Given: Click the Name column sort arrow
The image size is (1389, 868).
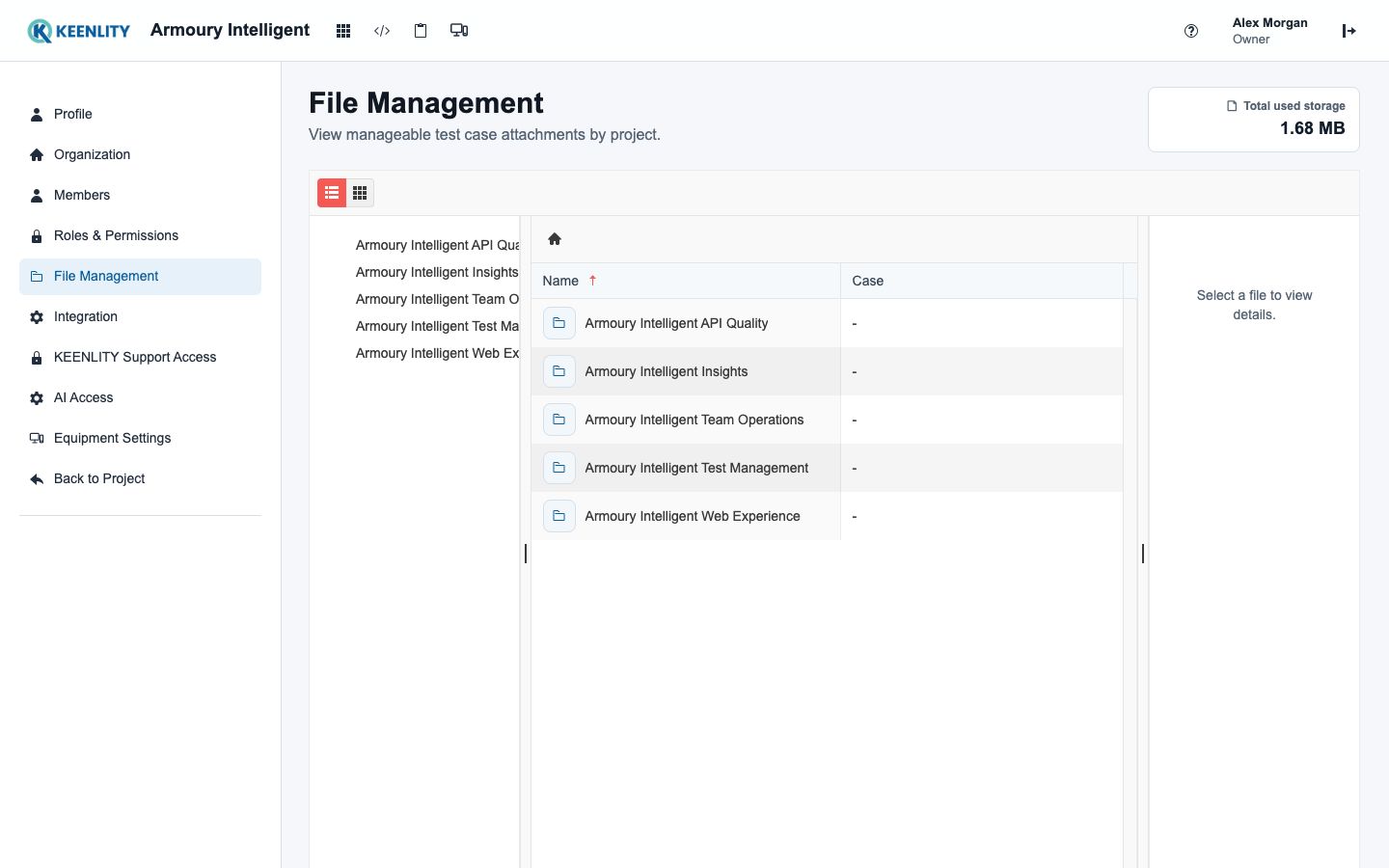Looking at the screenshot, I should pos(593,281).
